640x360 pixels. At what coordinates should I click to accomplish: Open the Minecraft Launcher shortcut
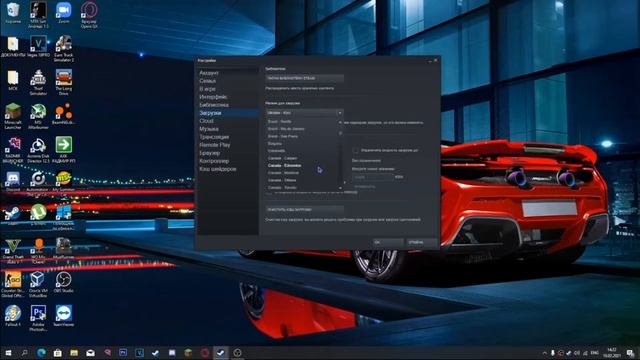13,116
